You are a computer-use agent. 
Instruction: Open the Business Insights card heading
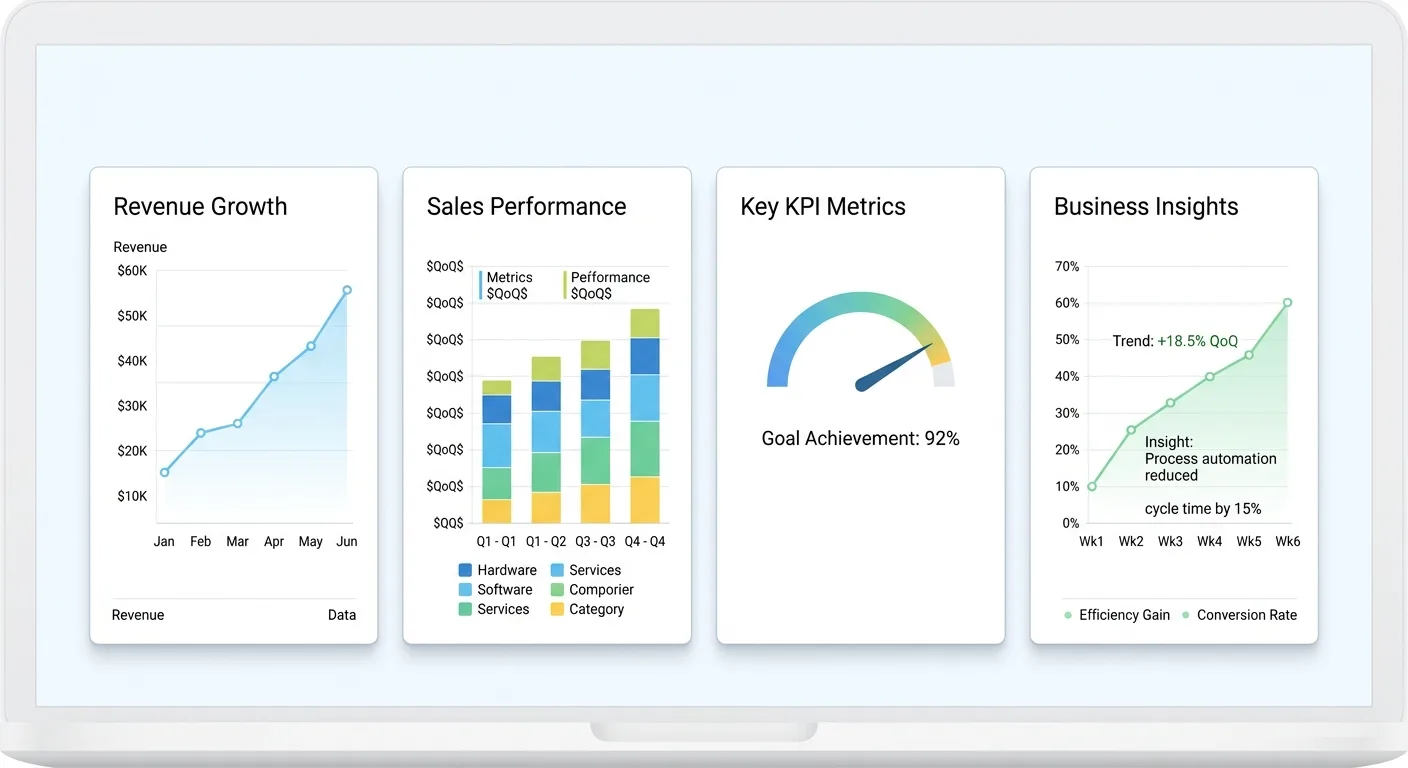1146,207
